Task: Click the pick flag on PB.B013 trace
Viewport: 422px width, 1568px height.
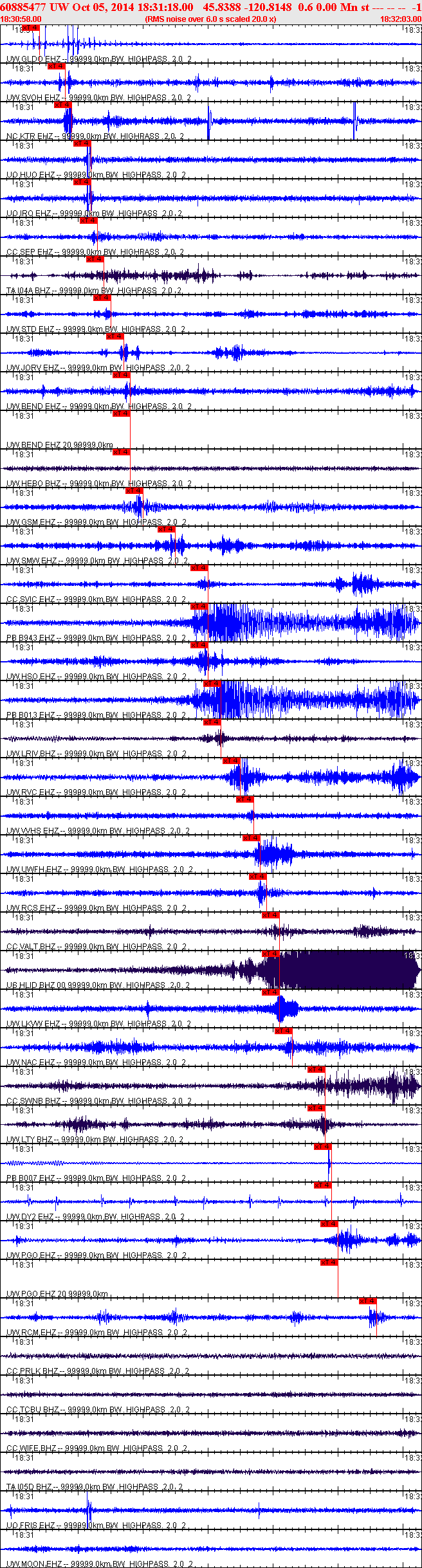Action: 212,684
